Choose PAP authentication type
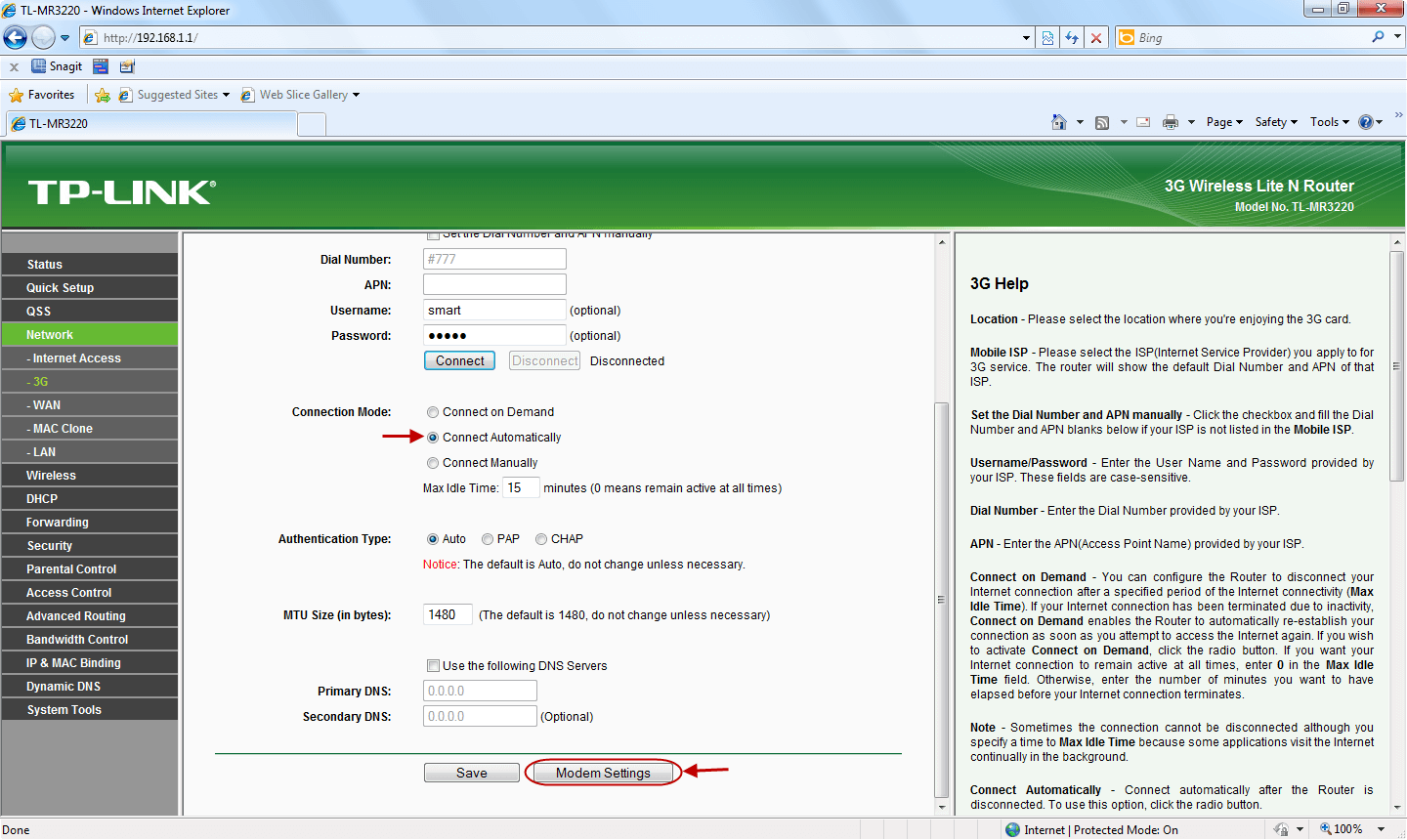This screenshot has height=840, width=1407. [488, 539]
